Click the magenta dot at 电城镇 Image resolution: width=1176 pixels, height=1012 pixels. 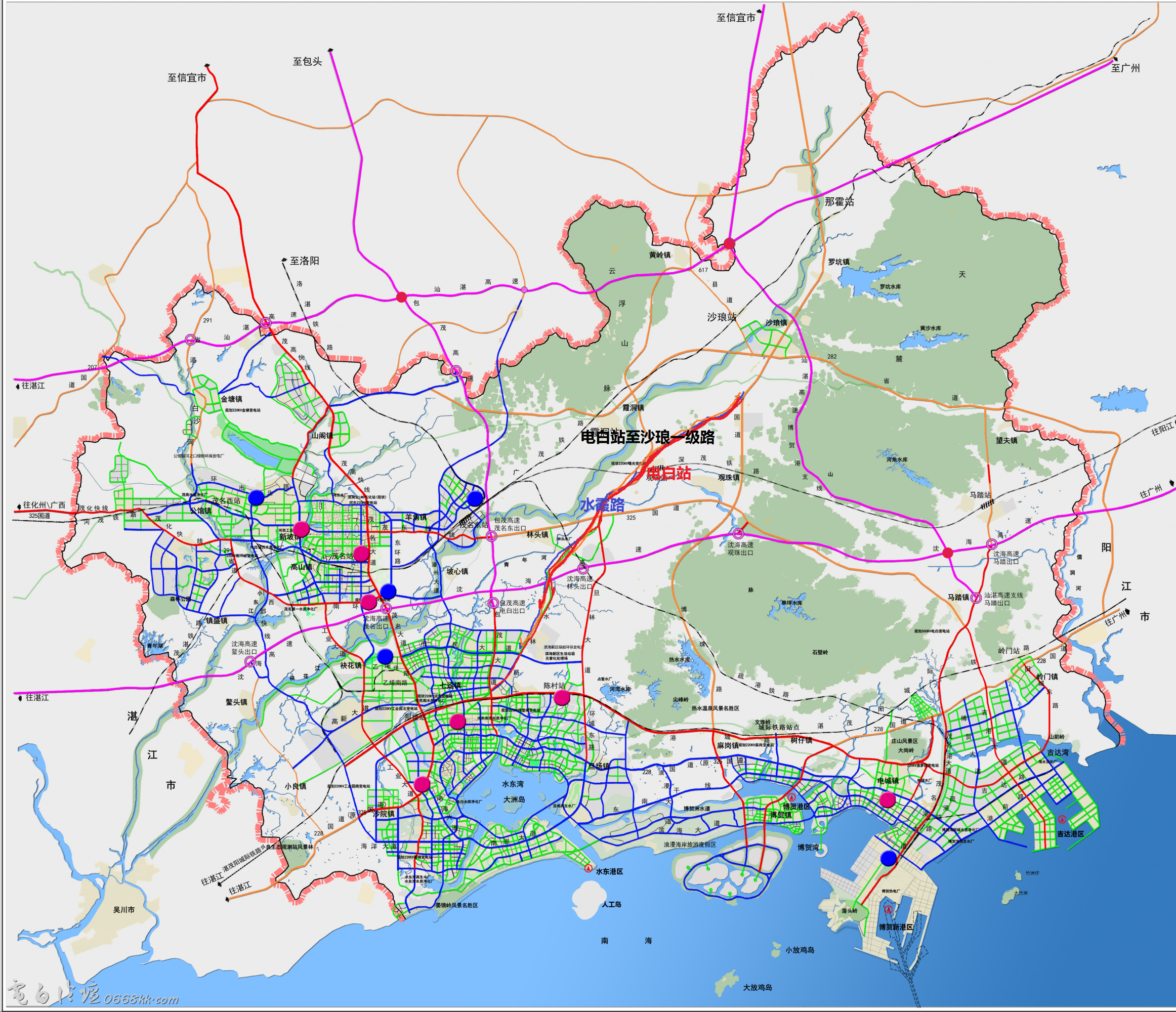click(x=887, y=799)
